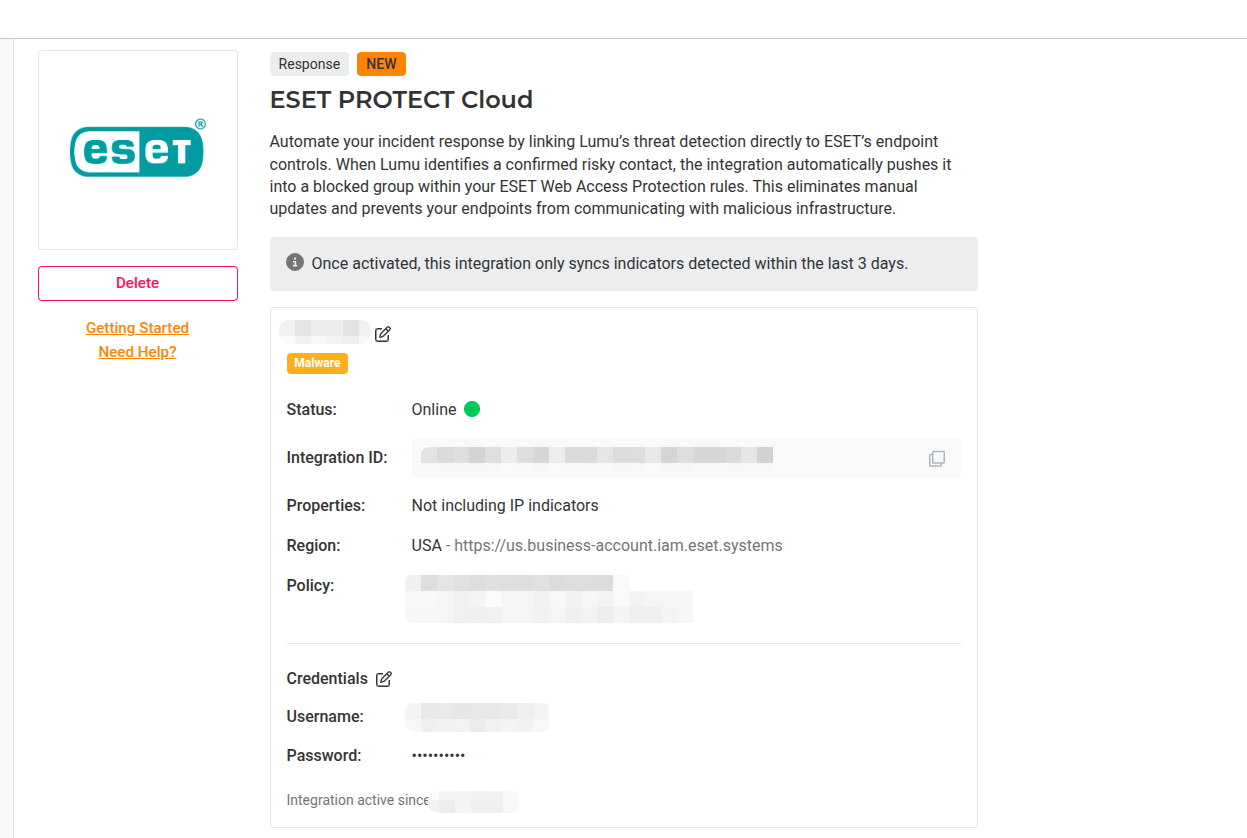Screen dimensions: 1247x838
Task: Click the 'Credentials' section heading
Action: tap(327, 679)
